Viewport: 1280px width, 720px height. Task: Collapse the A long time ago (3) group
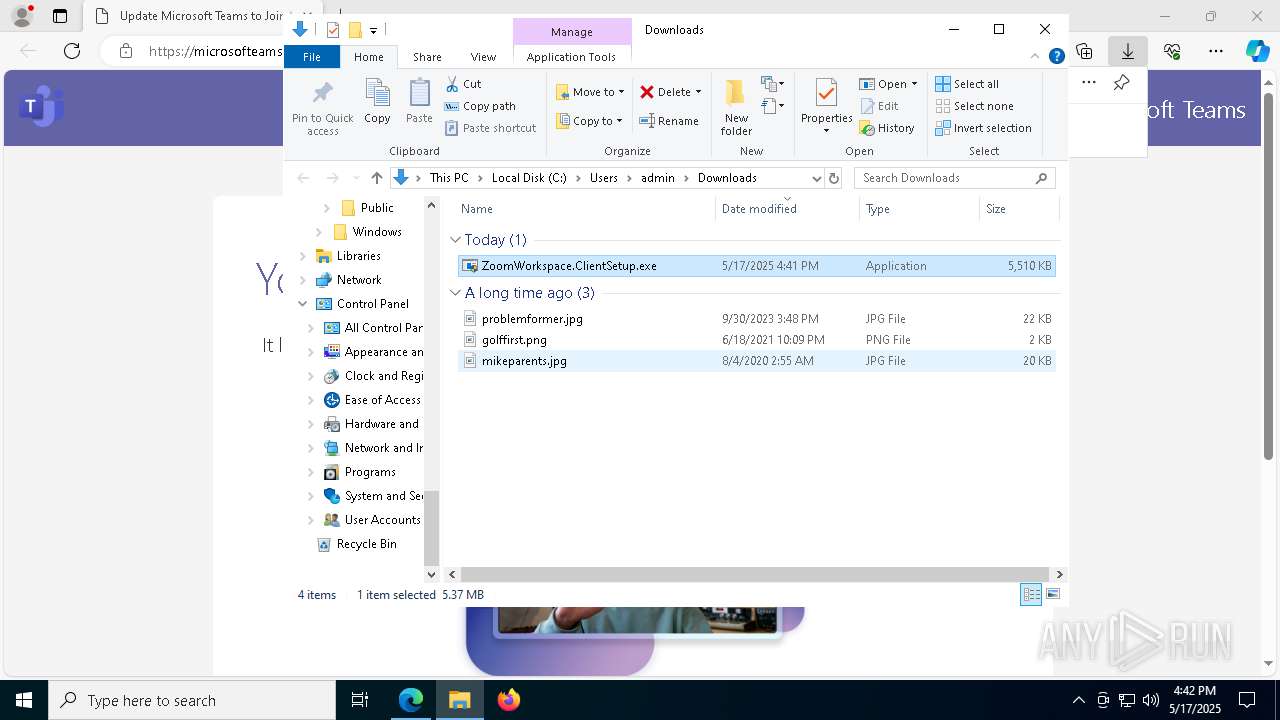(x=455, y=293)
